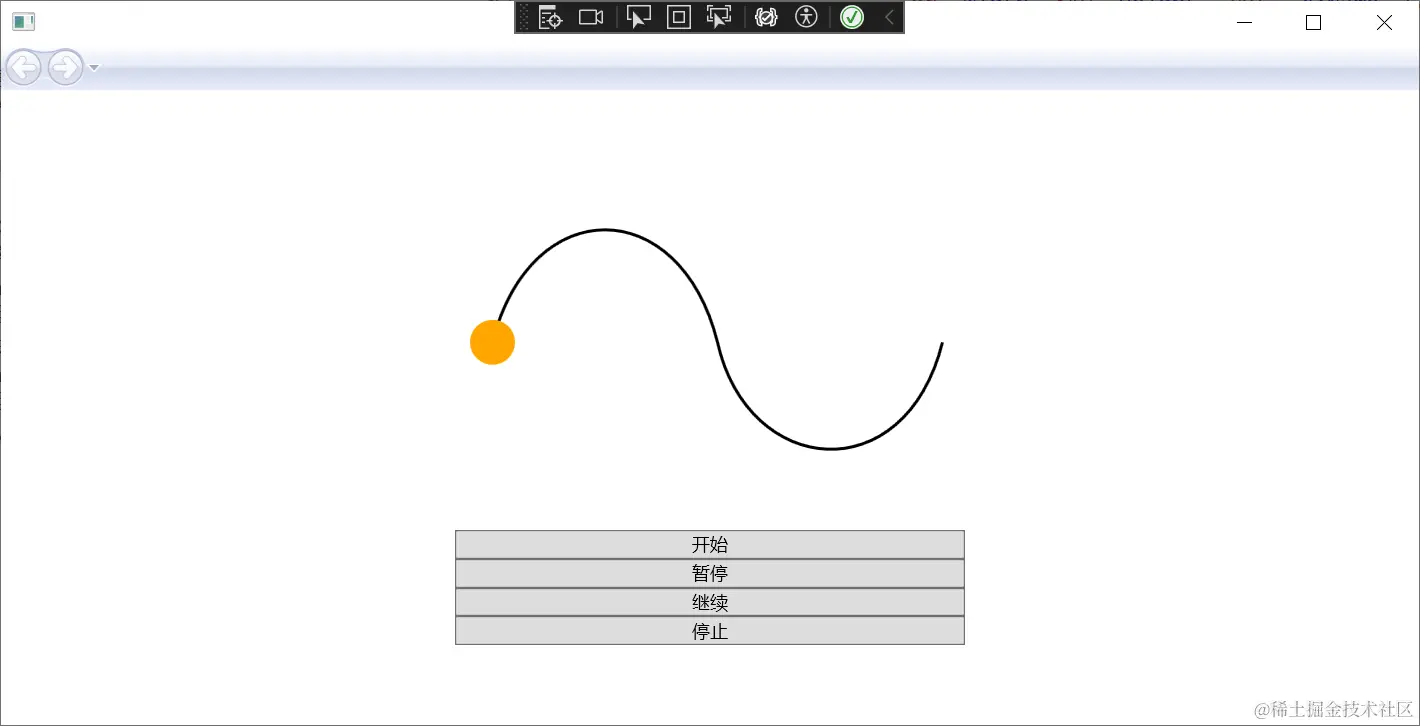
Task: Click the navigation Back arrow button
Action: tap(23, 67)
